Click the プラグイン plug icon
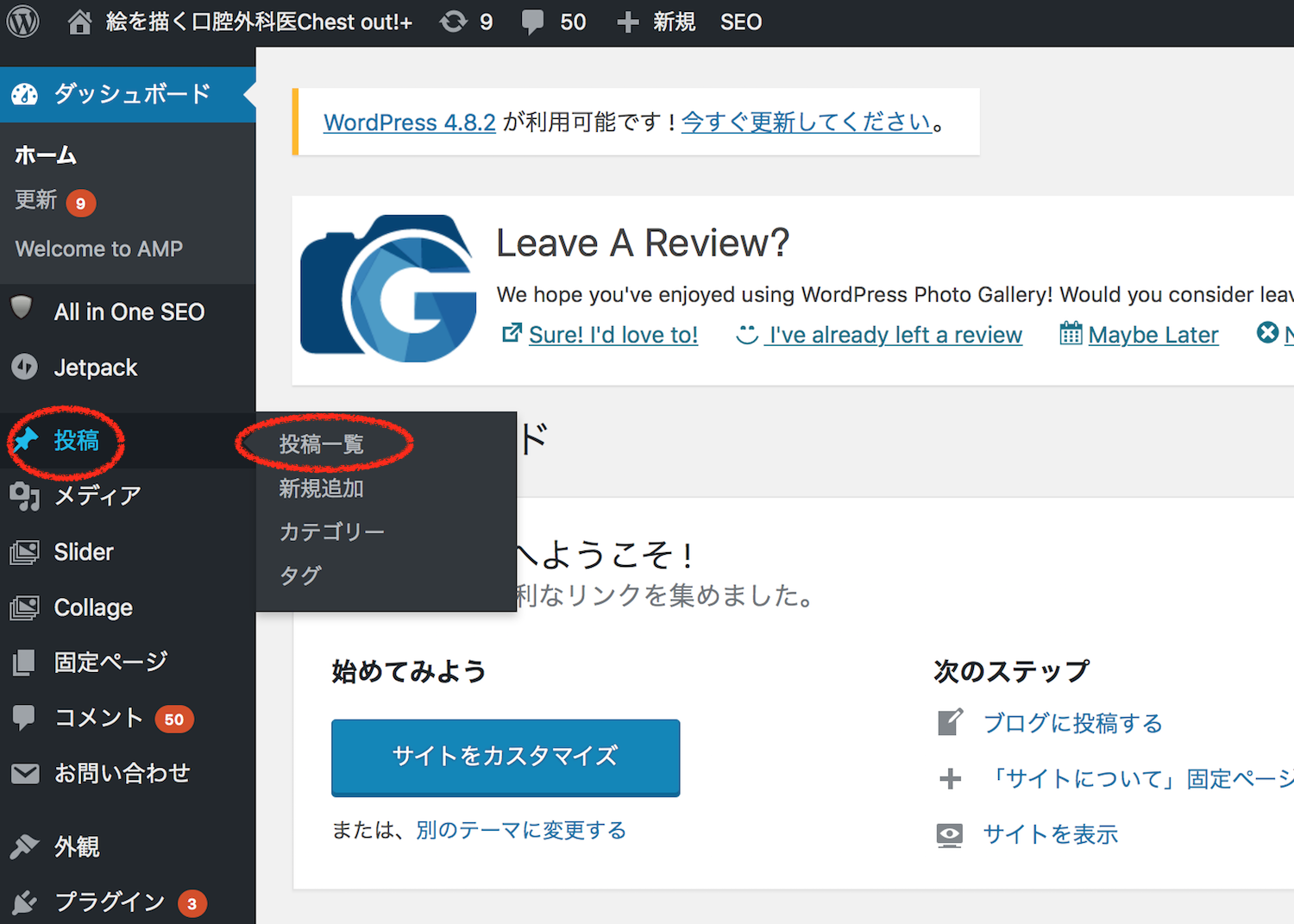The height and width of the screenshot is (924, 1294). click(24, 902)
